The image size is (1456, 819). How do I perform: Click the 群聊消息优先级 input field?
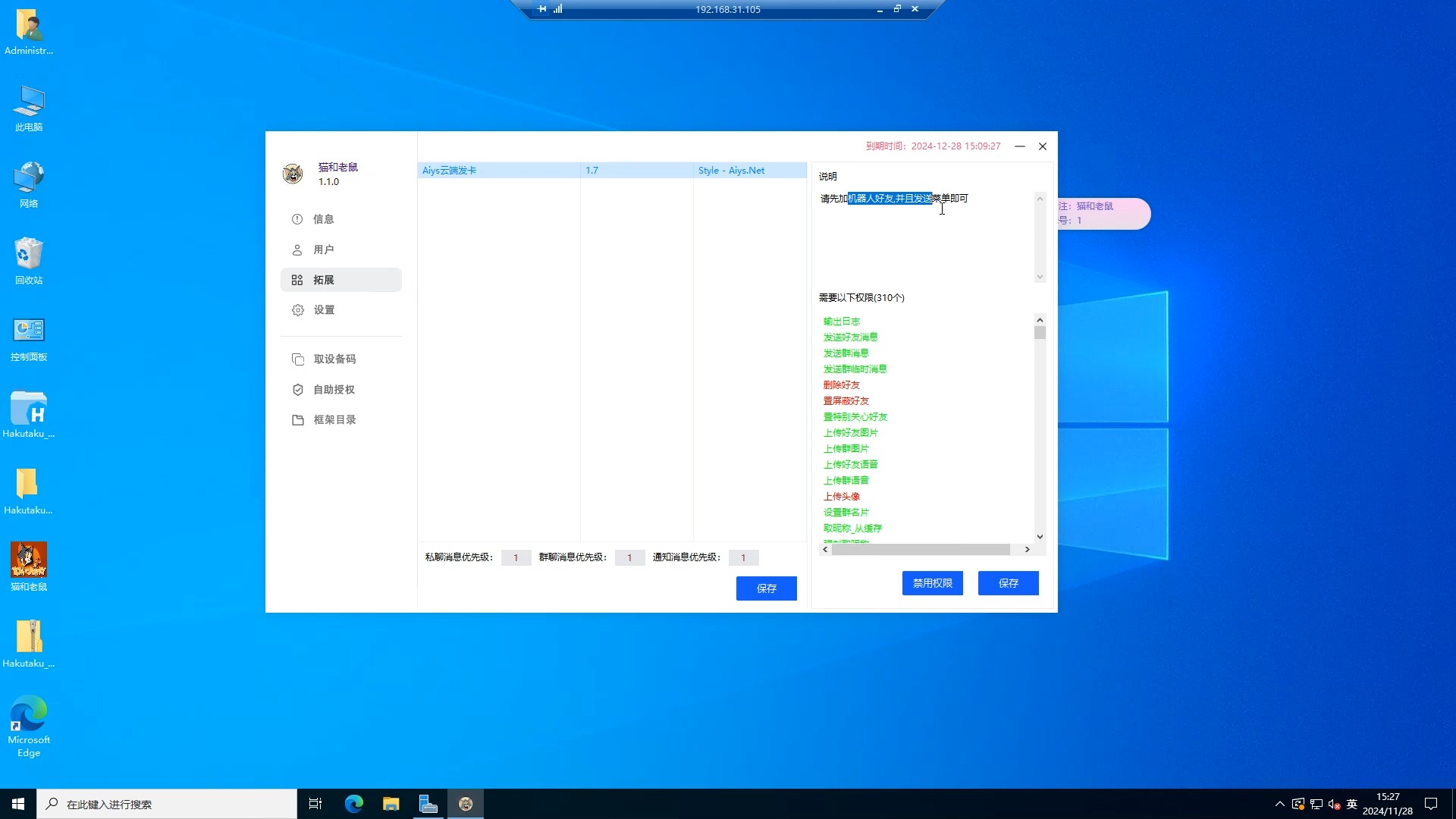629,558
